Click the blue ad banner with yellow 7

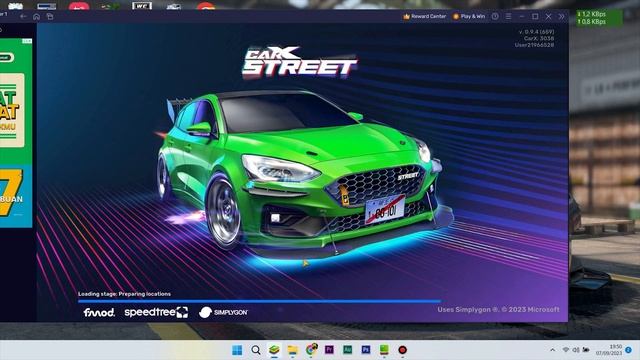[x=16, y=196]
